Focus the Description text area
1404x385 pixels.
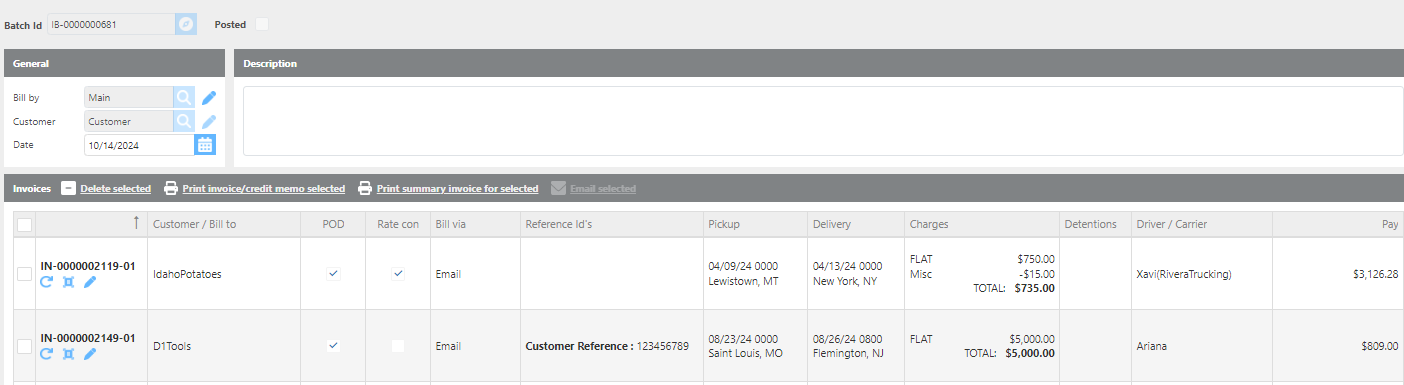pos(822,121)
